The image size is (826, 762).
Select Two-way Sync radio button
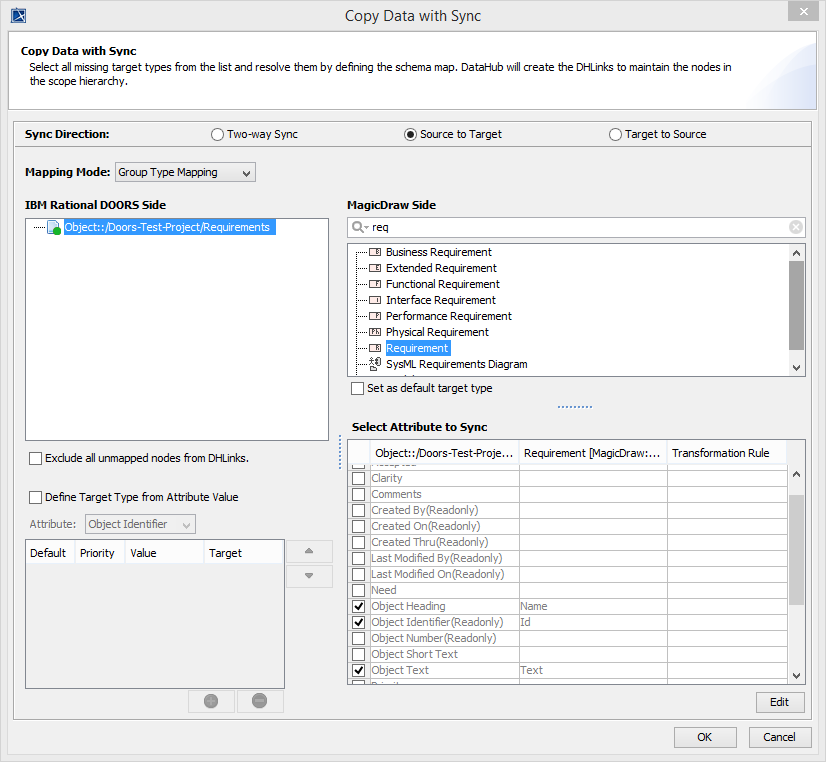pos(217,135)
